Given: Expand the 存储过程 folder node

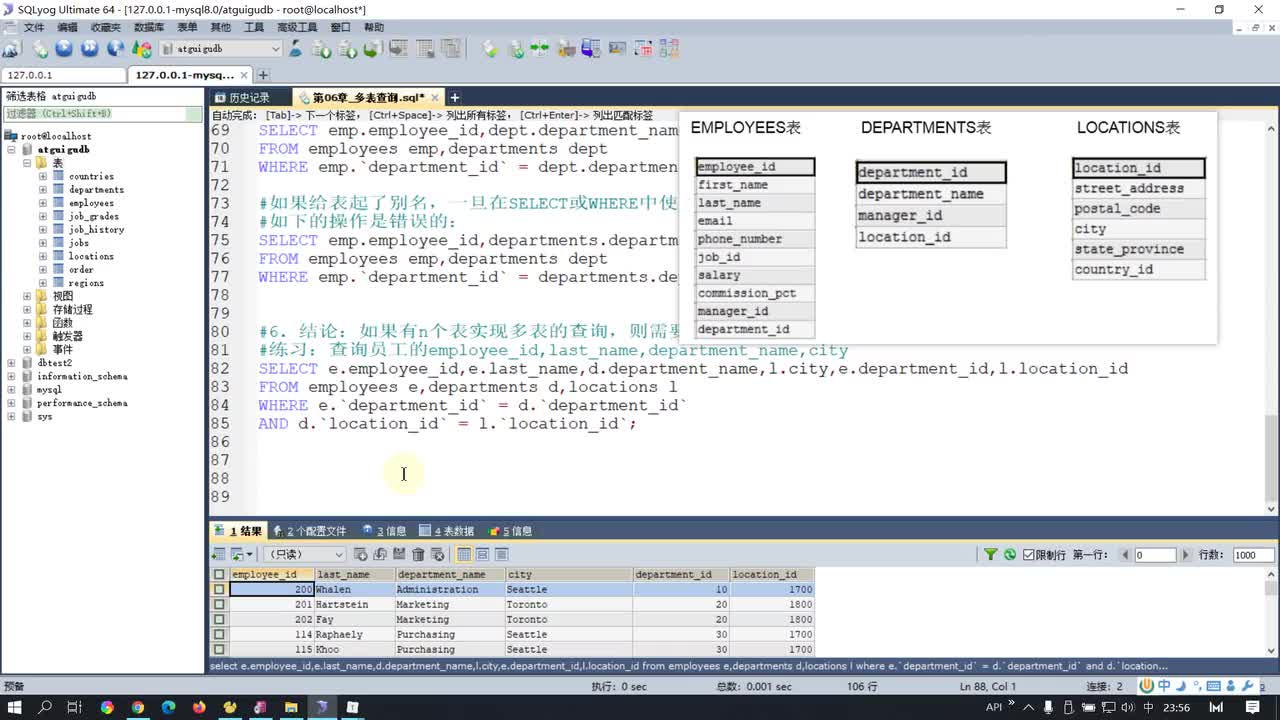Looking at the screenshot, I should 27,310.
